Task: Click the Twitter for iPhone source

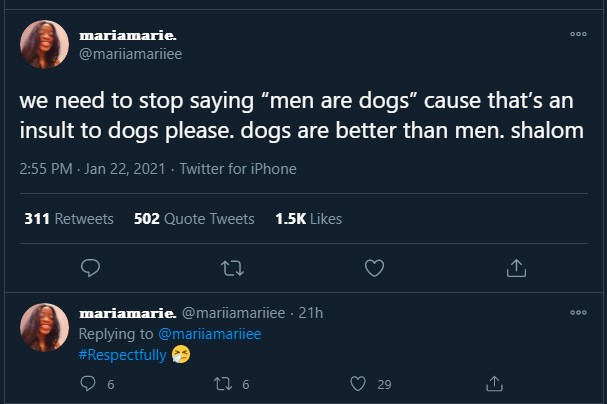Action: coord(237,169)
